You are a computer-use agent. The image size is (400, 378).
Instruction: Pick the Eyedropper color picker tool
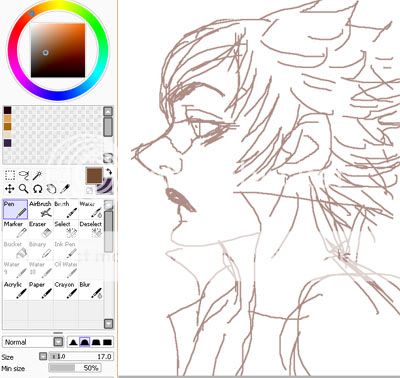(x=64, y=189)
